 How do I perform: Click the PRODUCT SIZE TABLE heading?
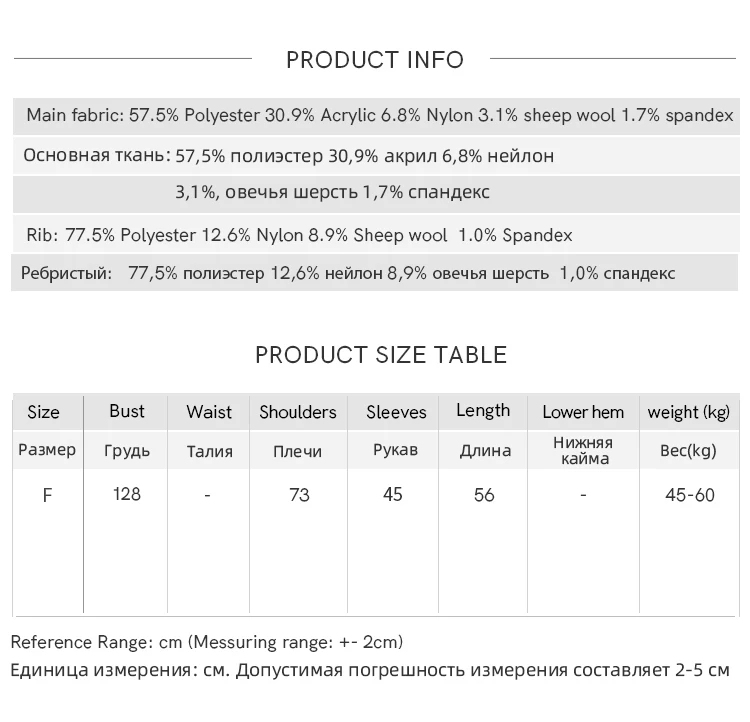(381, 355)
